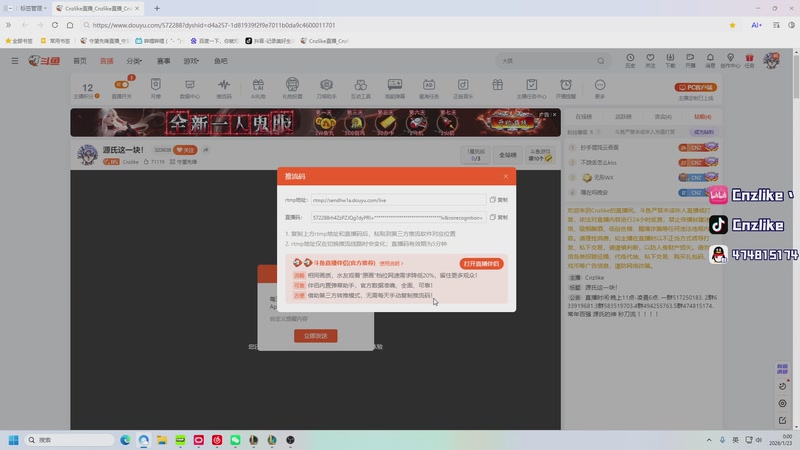
Task: Open a new browser tab
Action: (x=157, y=8)
